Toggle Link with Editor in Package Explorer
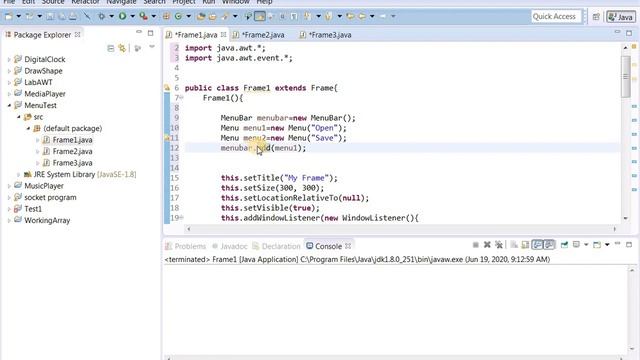 (x=122, y=48)
